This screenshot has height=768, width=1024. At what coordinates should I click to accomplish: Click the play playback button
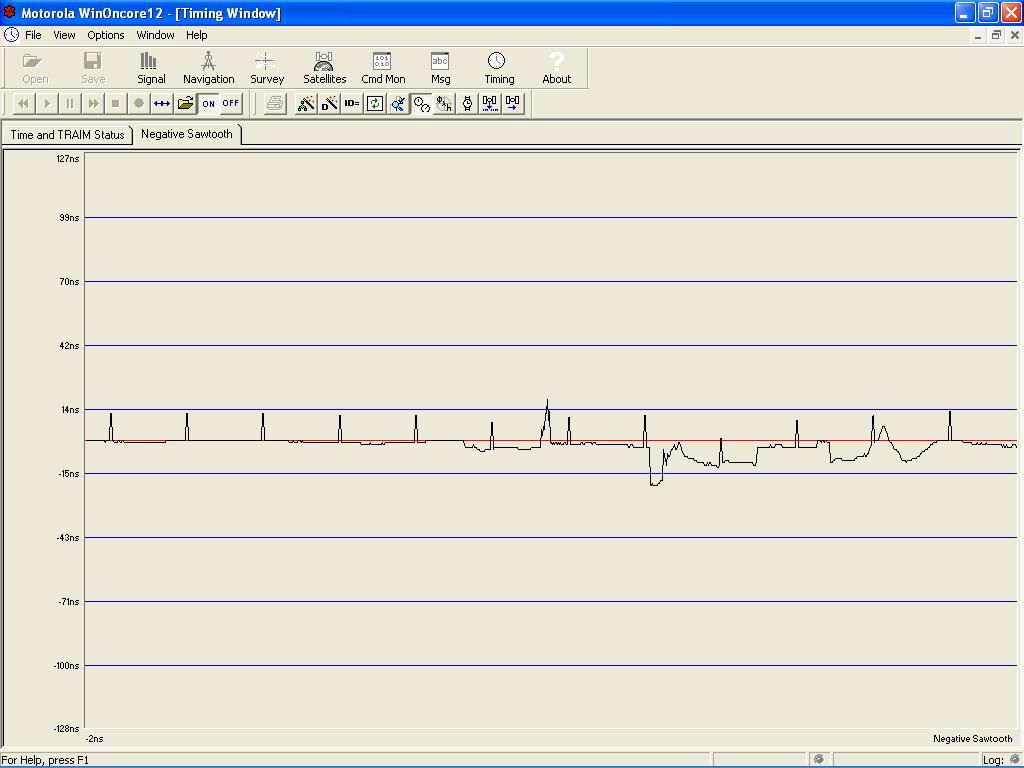pyautogui.click(x=47, y=103)
